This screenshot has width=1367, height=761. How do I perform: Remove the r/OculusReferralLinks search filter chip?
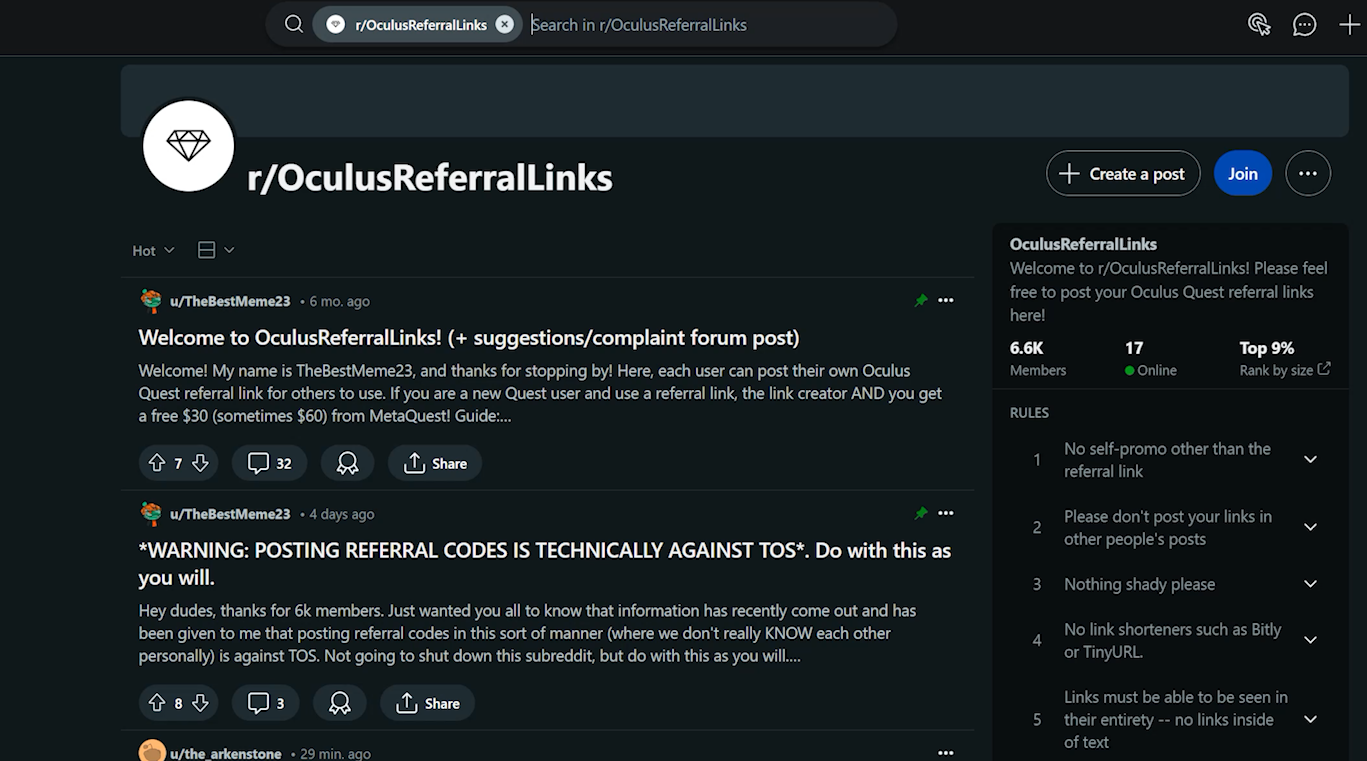(x=505, y=25)
